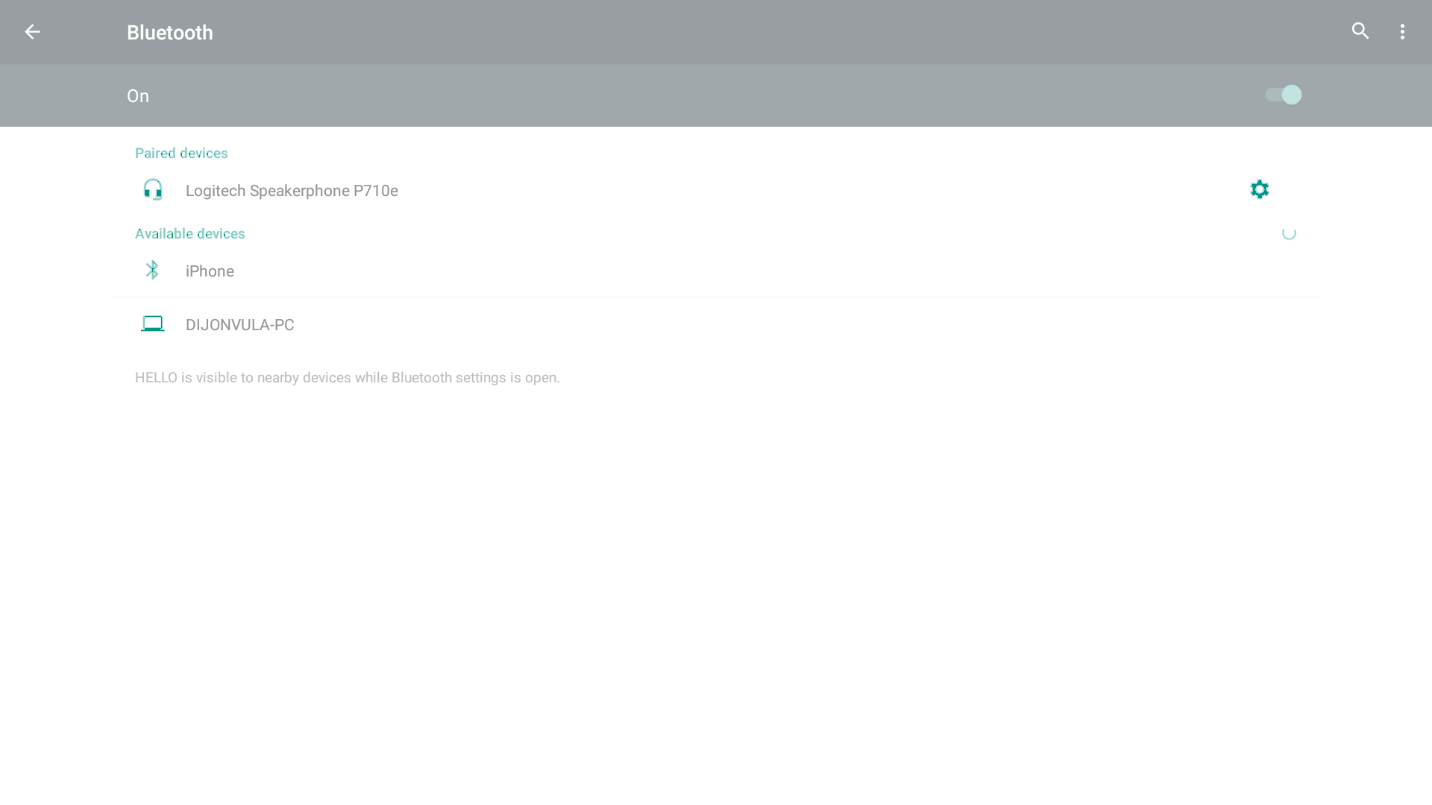
Task: Pair with the iPhone device
Action: 716,270
